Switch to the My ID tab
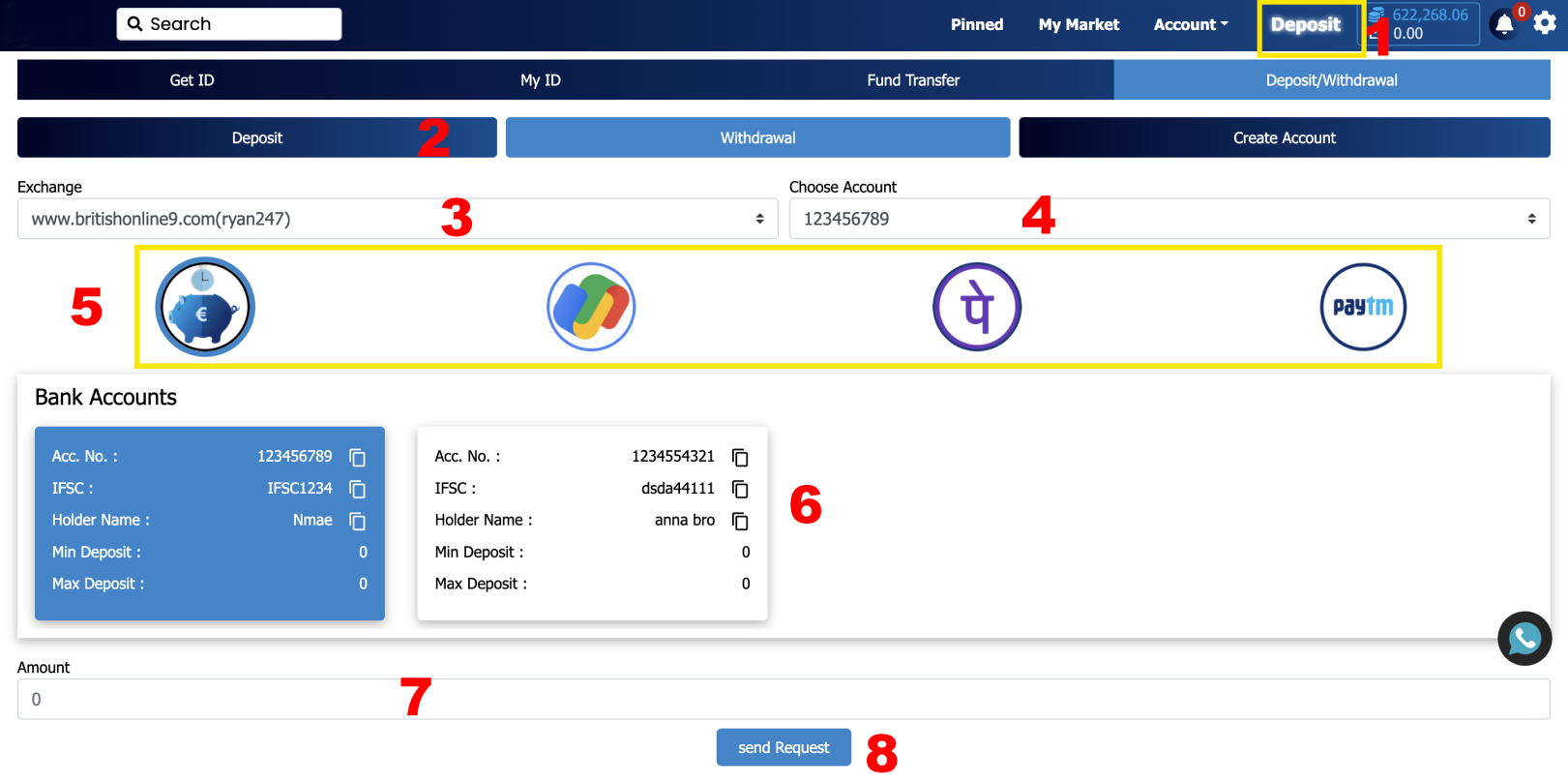 tap(541, 80)
